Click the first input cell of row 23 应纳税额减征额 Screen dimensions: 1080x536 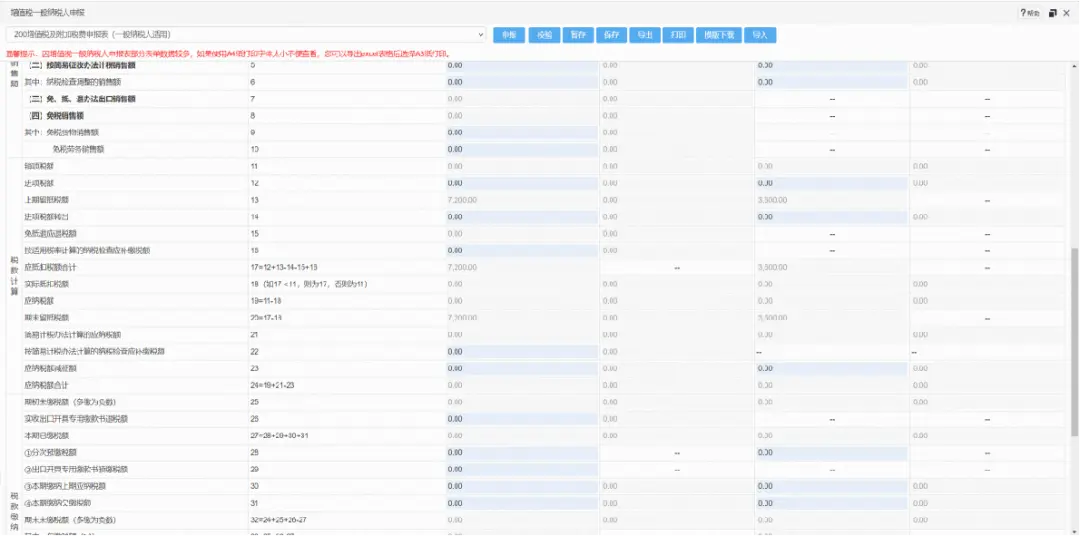(521, 369)
